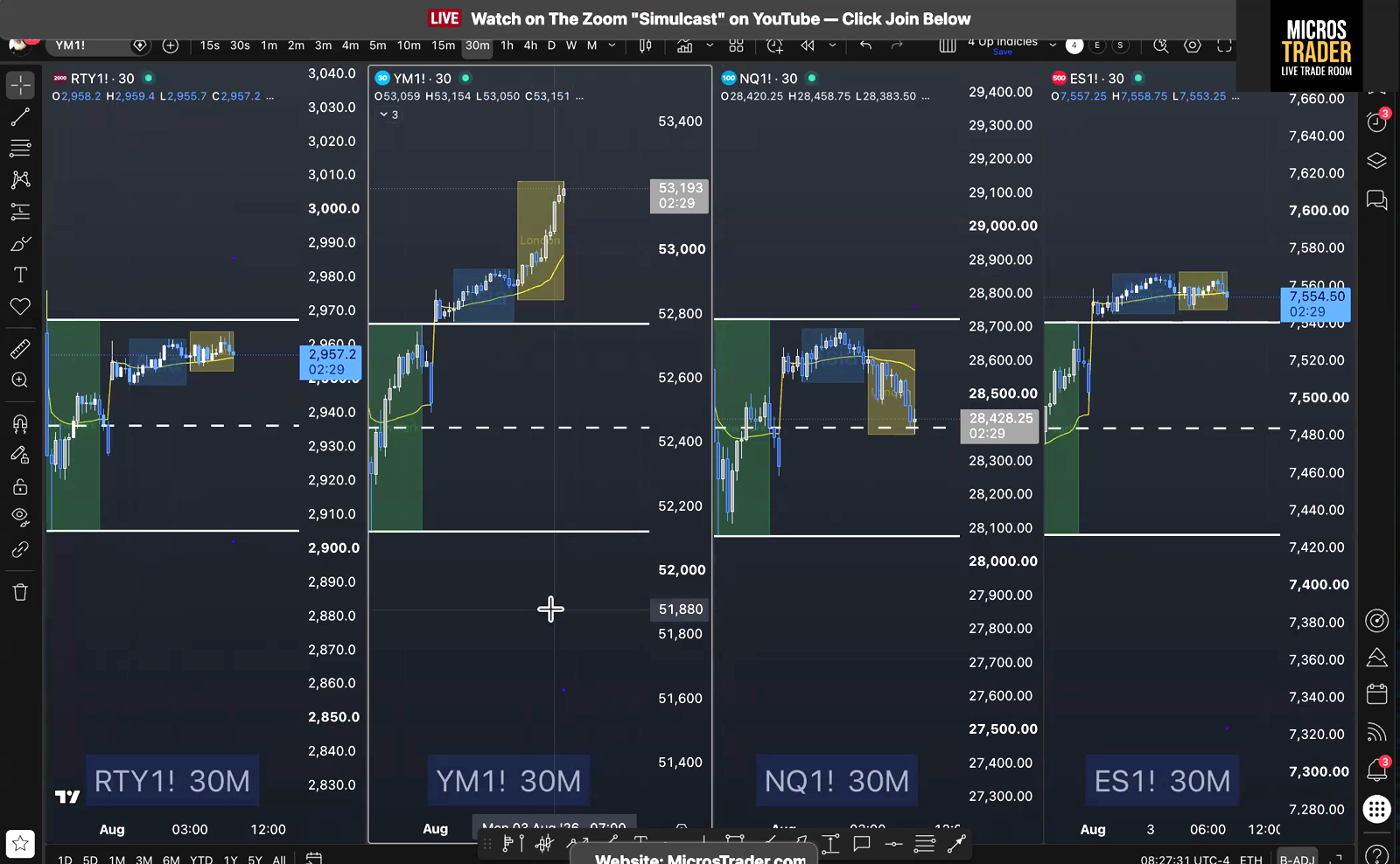Open chart settings hexagon icon
This screenshot has height=864, width=1400.
1192,45
